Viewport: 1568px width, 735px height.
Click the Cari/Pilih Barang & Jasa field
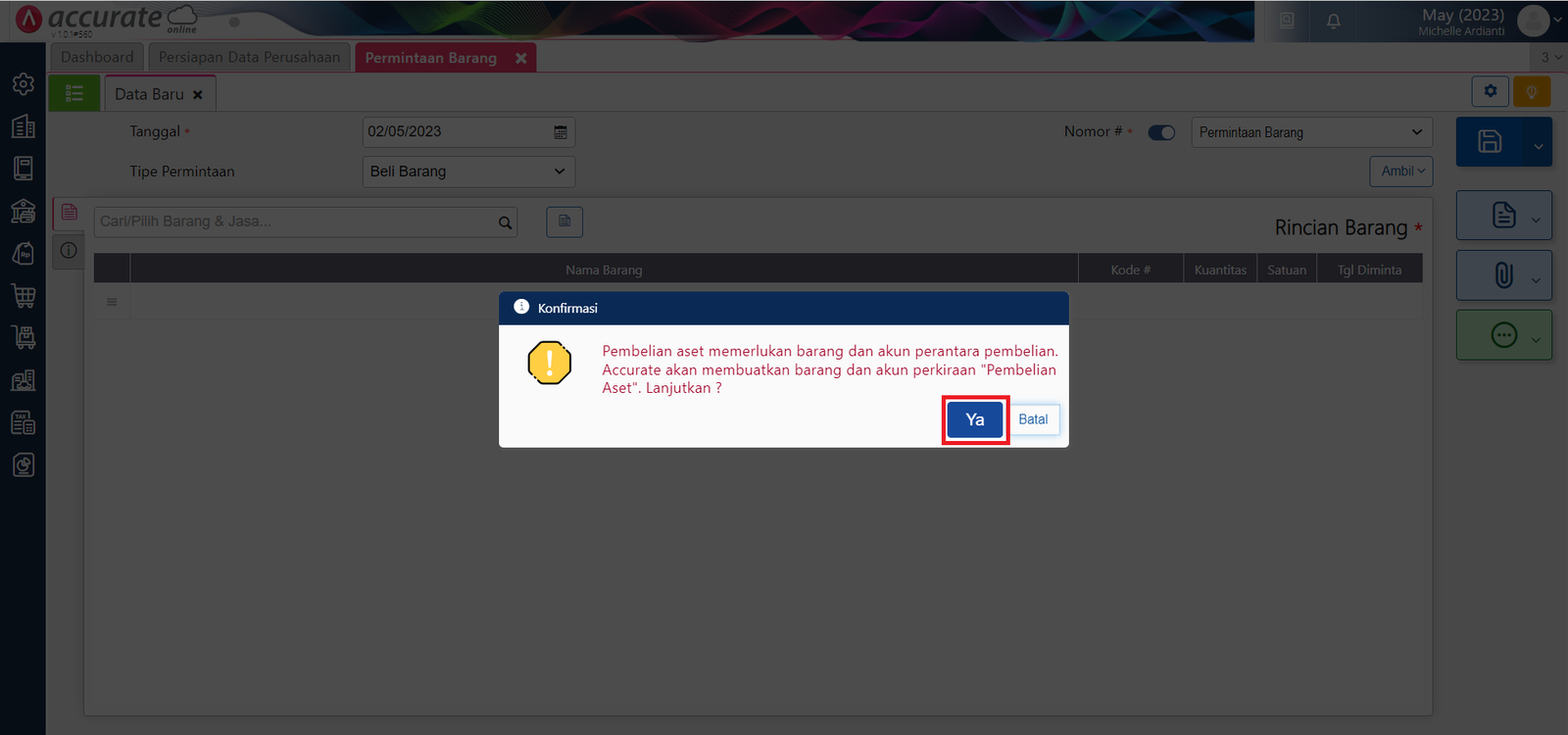(x=294, y=221)
